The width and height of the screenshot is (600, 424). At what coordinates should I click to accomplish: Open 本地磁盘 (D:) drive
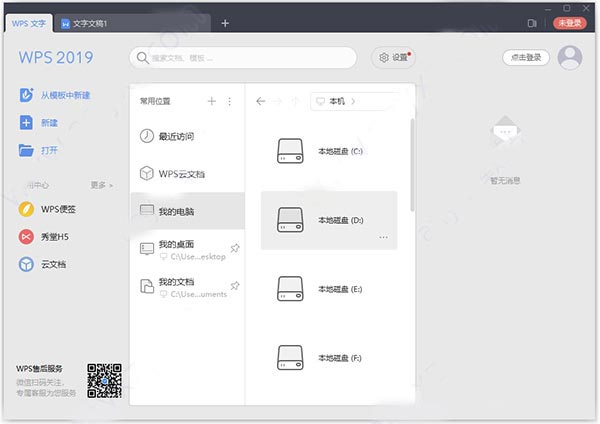pos(329,220)
